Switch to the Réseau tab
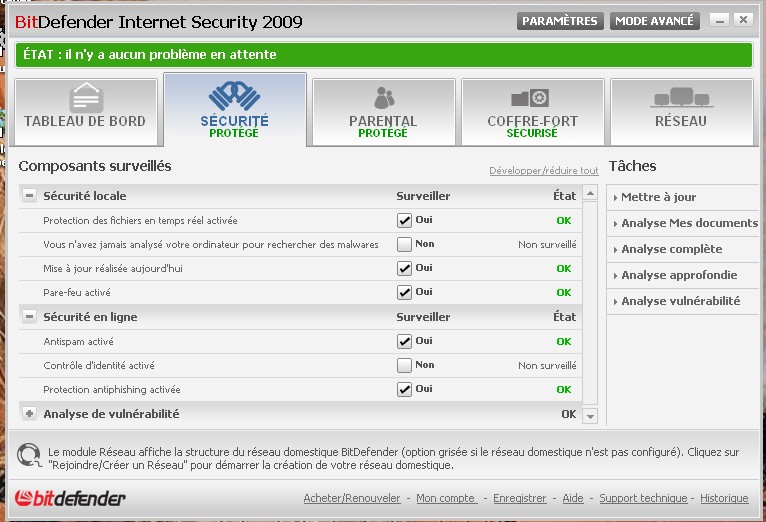 (x=681, y=112)
